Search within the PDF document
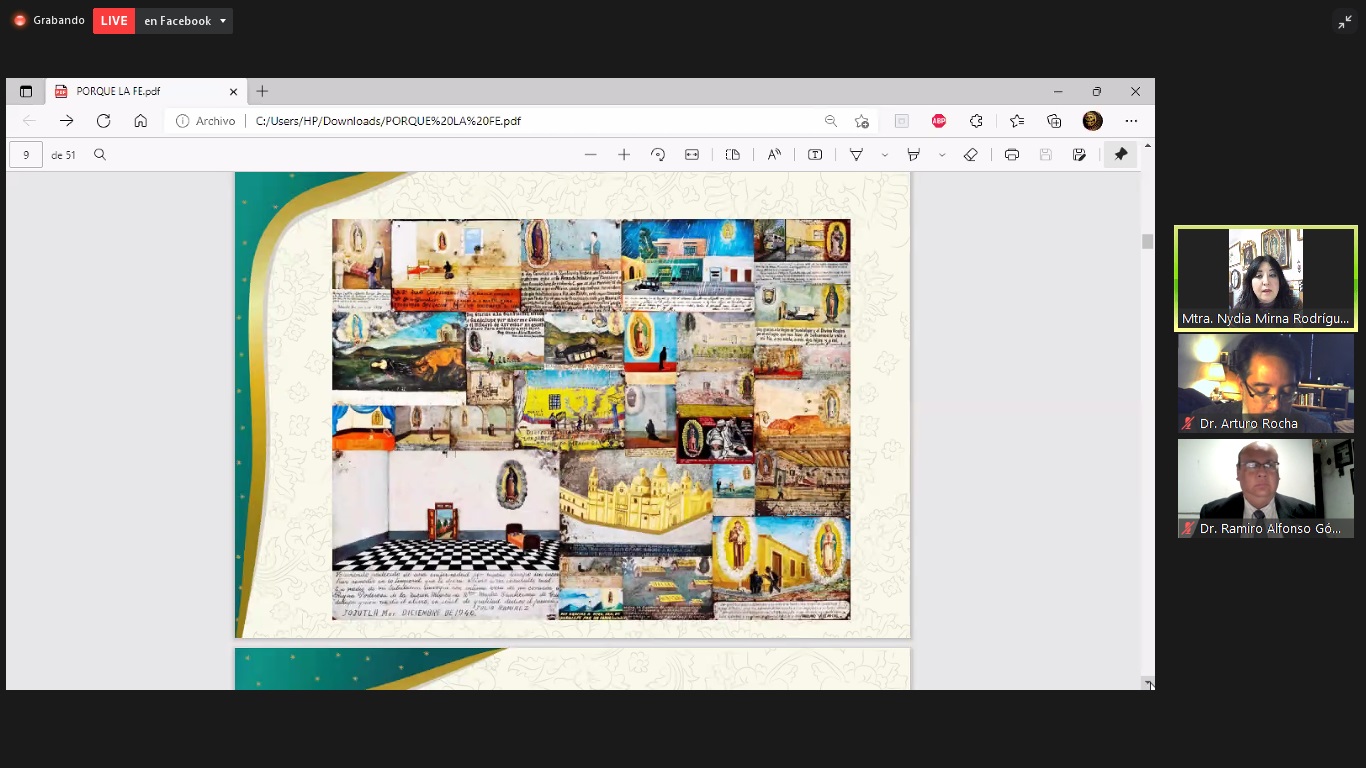 100,155
